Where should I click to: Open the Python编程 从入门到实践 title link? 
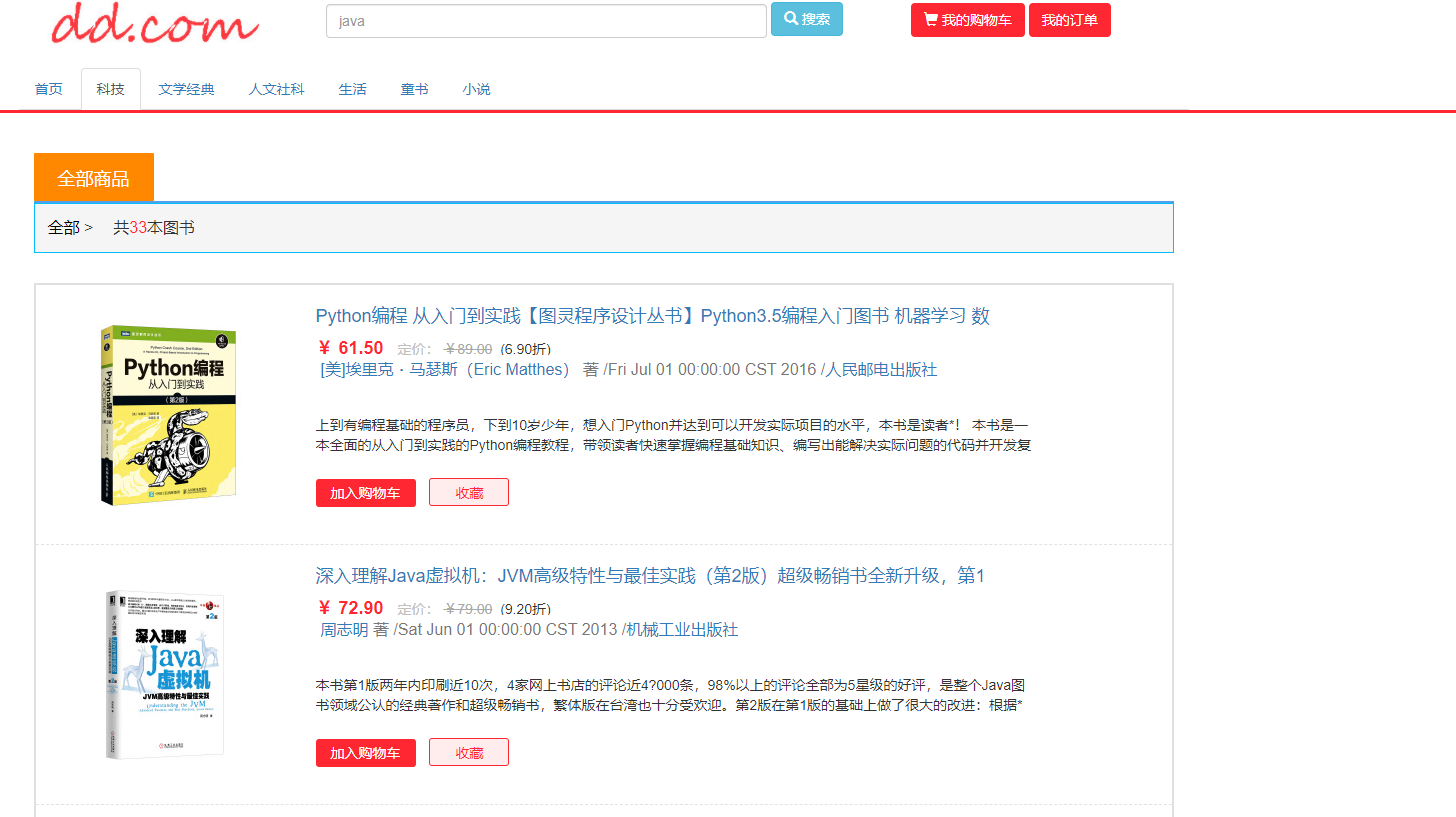pyautogui.click(x=653, y=316)
